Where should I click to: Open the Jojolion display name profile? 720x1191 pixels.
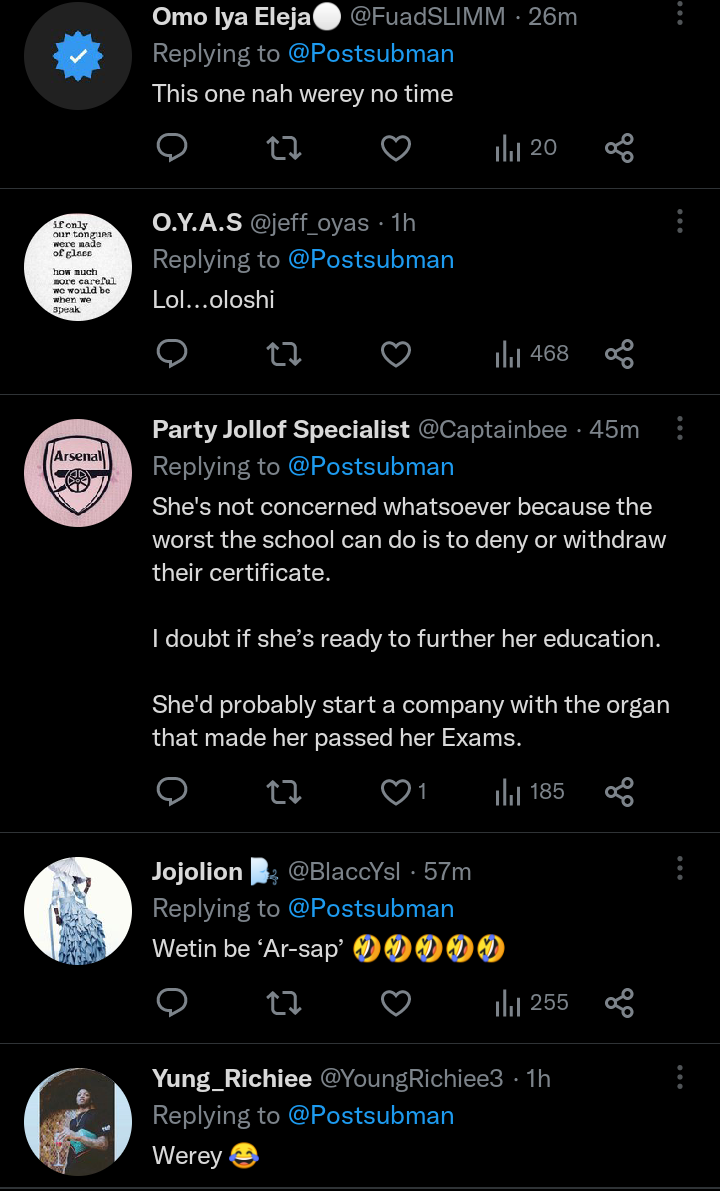tap(197, 872)
